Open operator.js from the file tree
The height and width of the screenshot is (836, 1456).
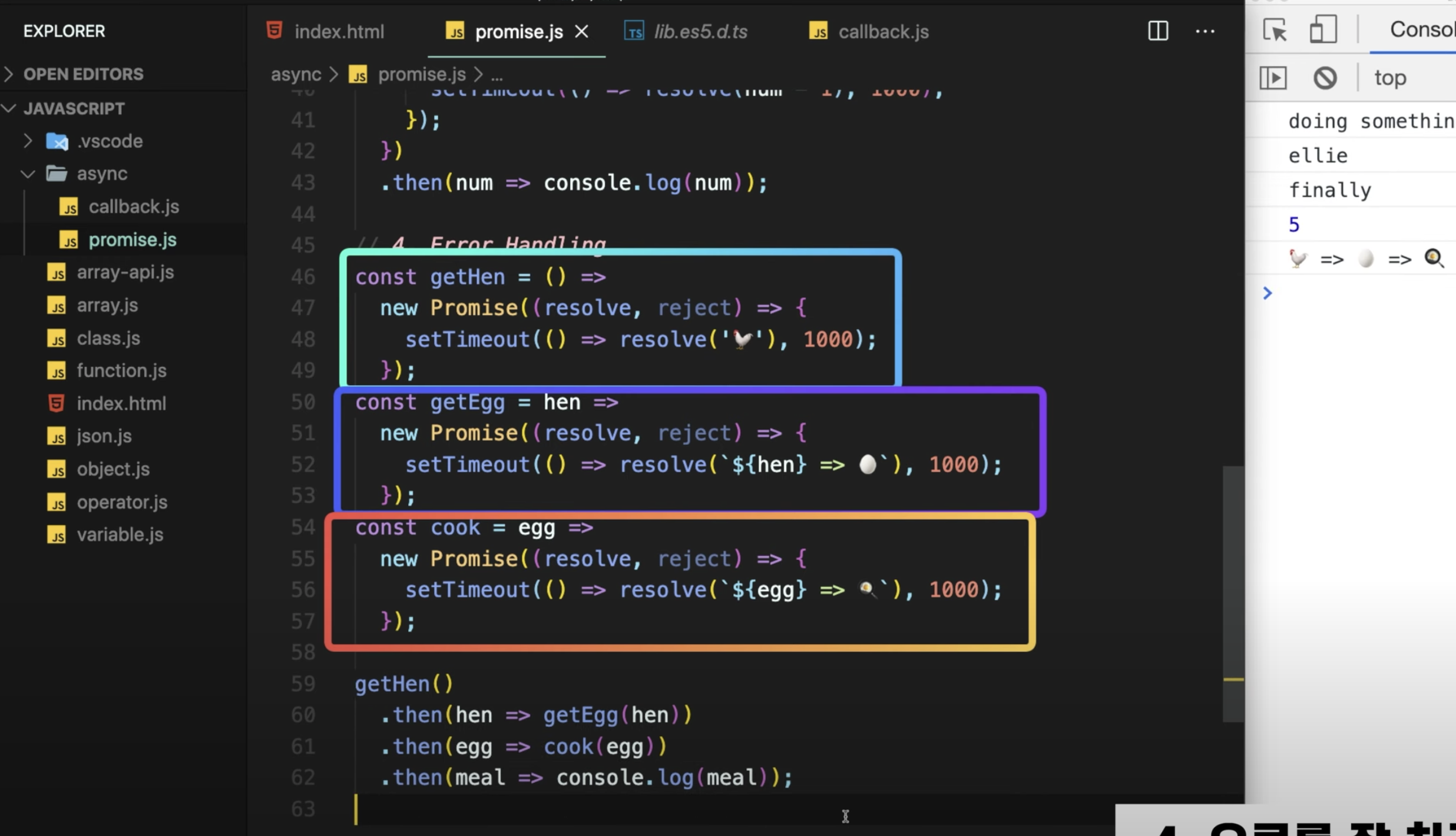tap(122, 502)
